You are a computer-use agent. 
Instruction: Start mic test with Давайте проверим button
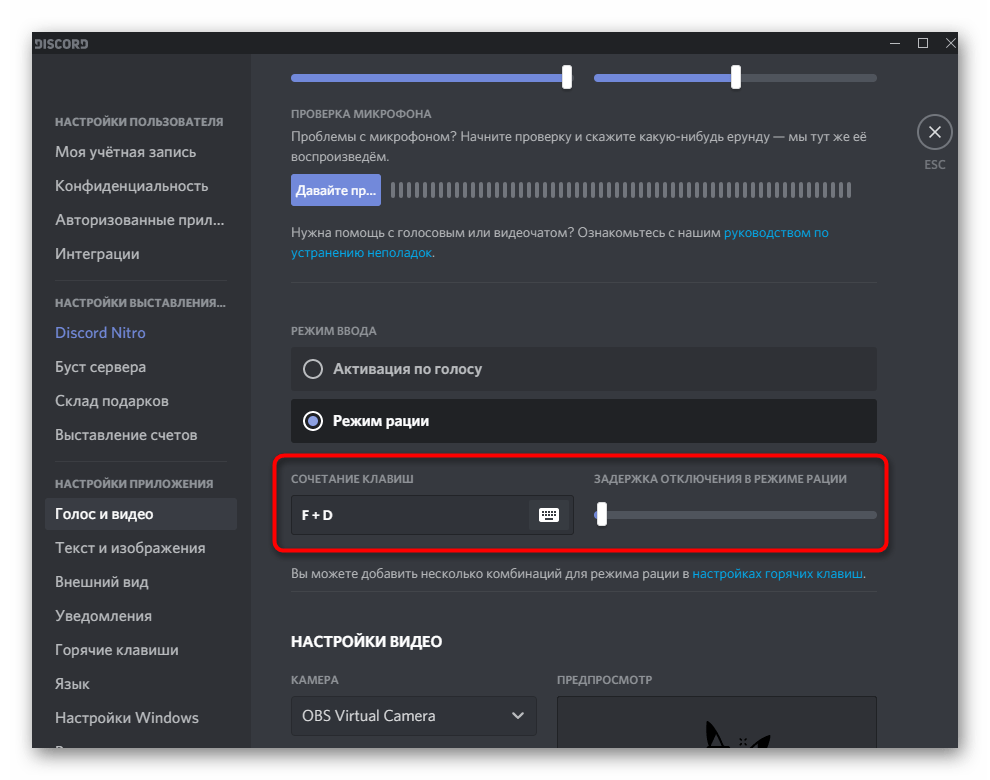[x=336, y=190]
